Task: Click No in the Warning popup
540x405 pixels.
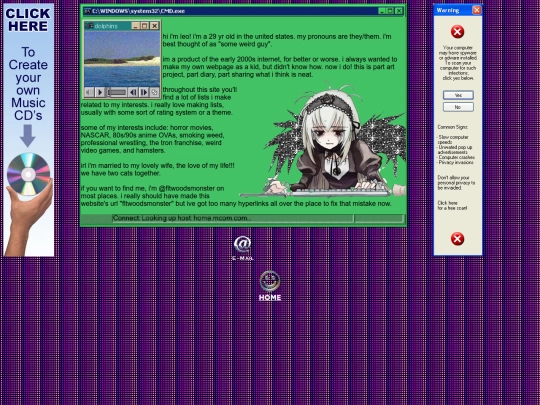Action: point(458,107)
